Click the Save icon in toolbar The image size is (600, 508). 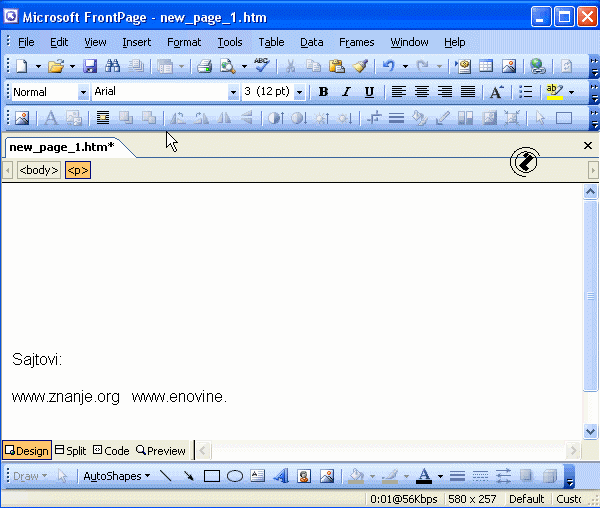pos(90,67)
